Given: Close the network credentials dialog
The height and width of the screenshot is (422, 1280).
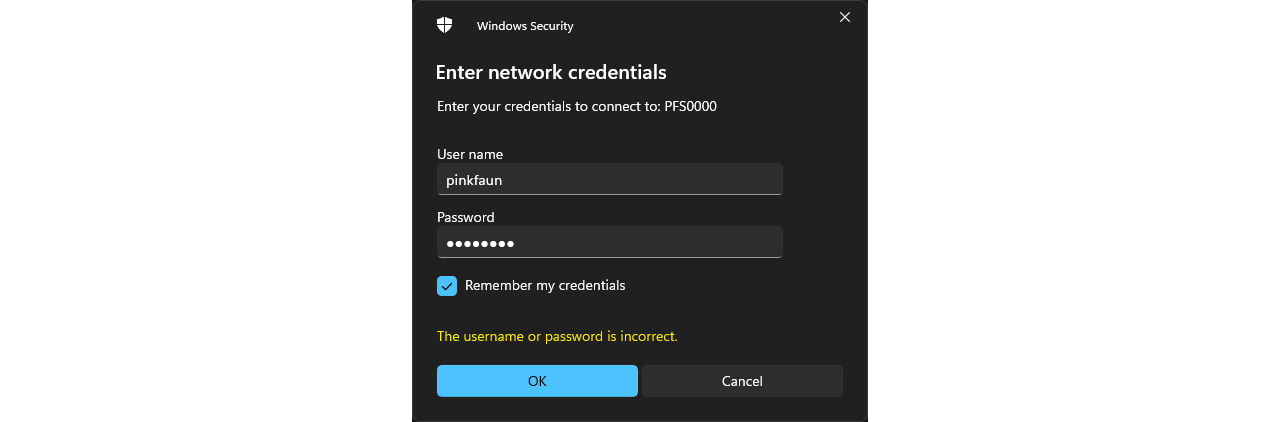Looking at the screenshot, I should coord(845,17).
